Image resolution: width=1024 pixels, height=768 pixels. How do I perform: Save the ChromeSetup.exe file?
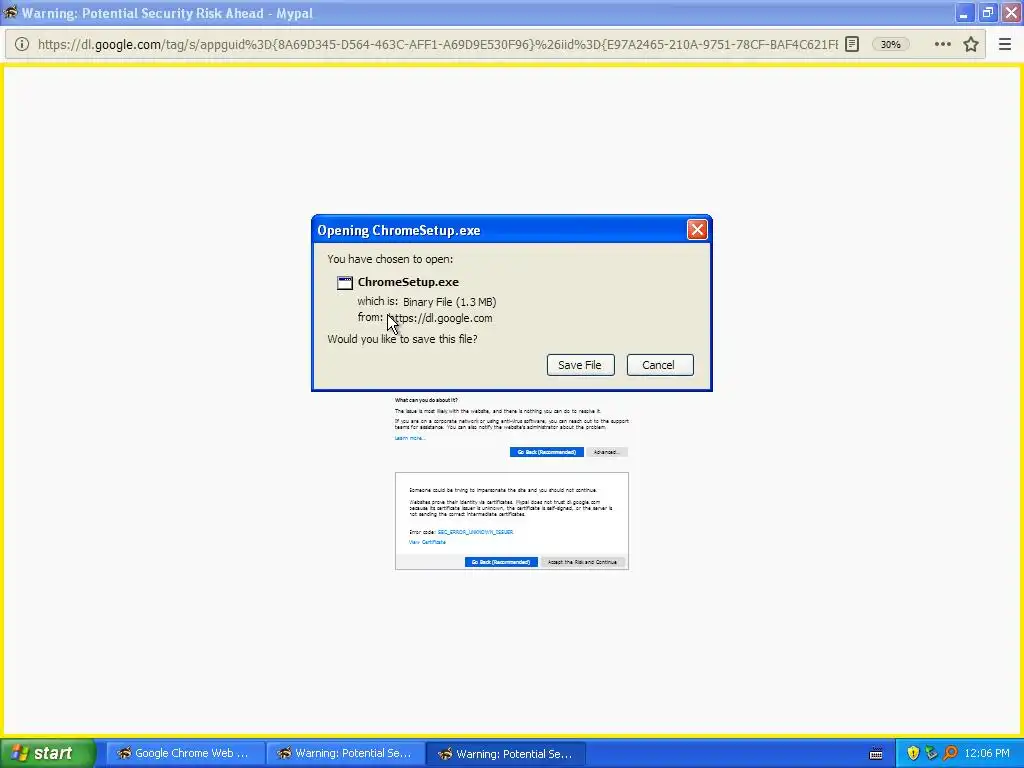(x=580, y=365)
